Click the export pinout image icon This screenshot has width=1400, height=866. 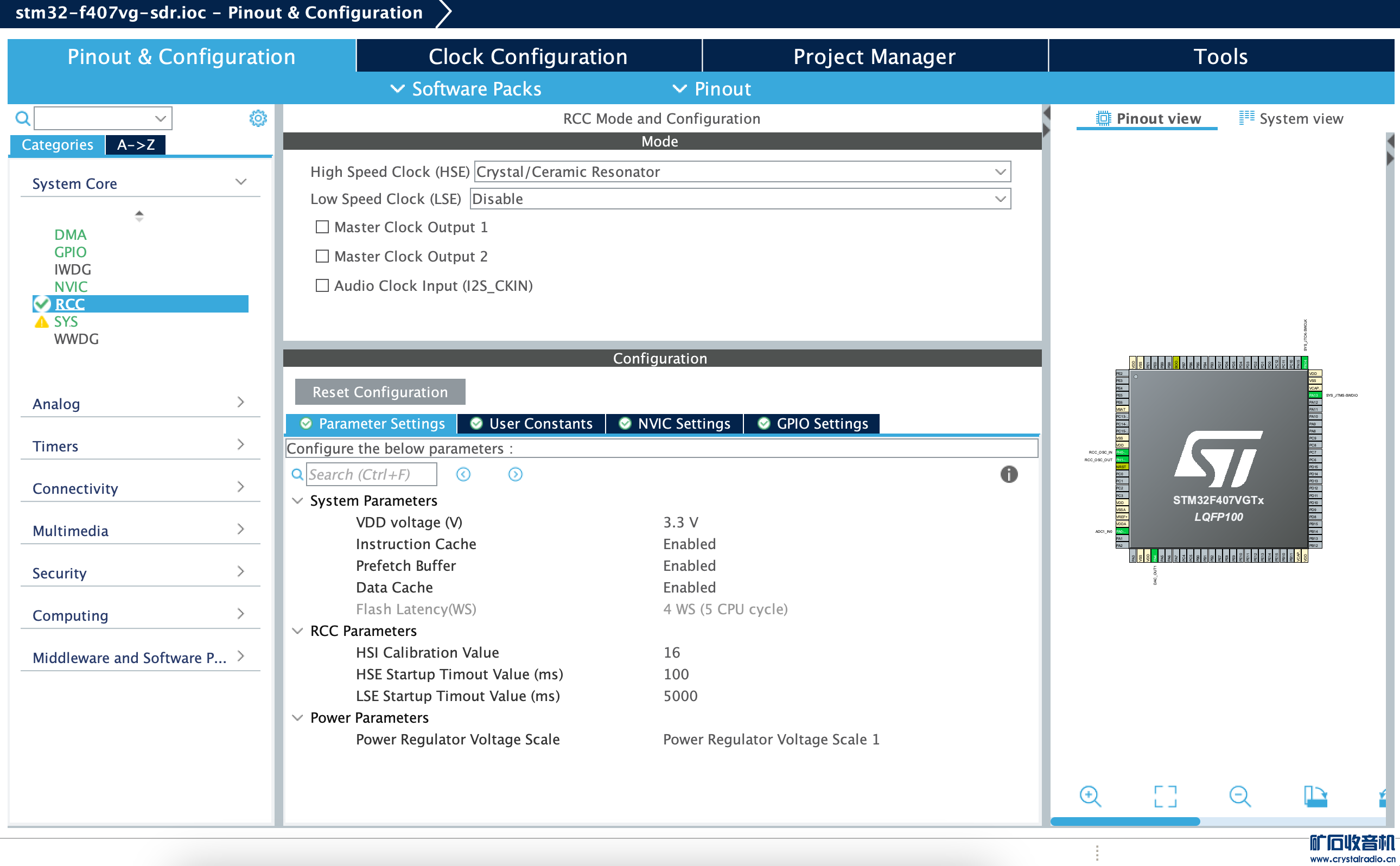click(1315, 796)
